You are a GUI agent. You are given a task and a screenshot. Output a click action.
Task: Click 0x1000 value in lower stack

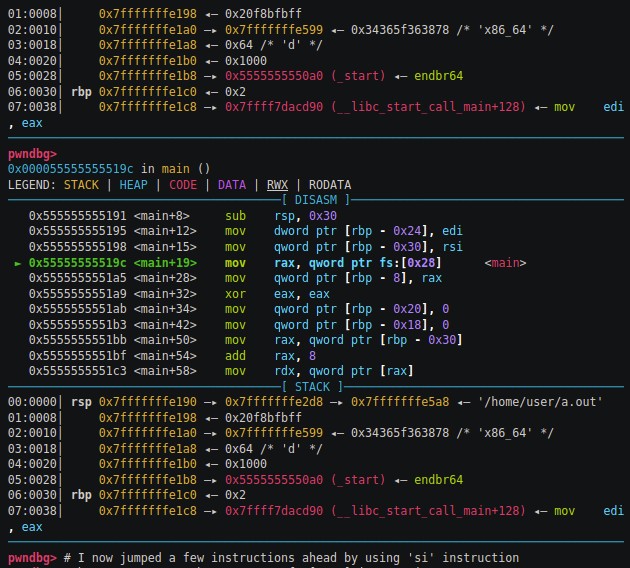coord(246,464)
